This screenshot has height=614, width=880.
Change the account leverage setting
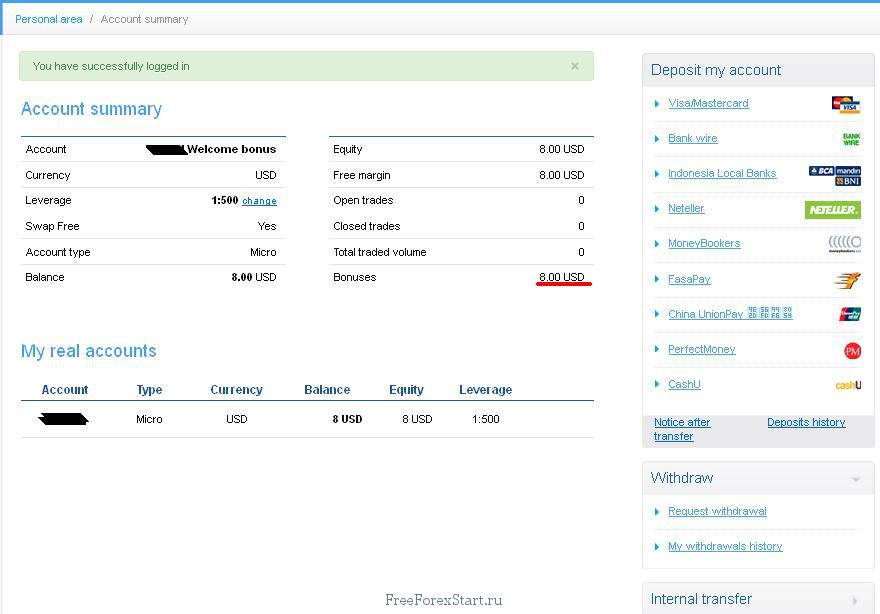click(259, 201)
